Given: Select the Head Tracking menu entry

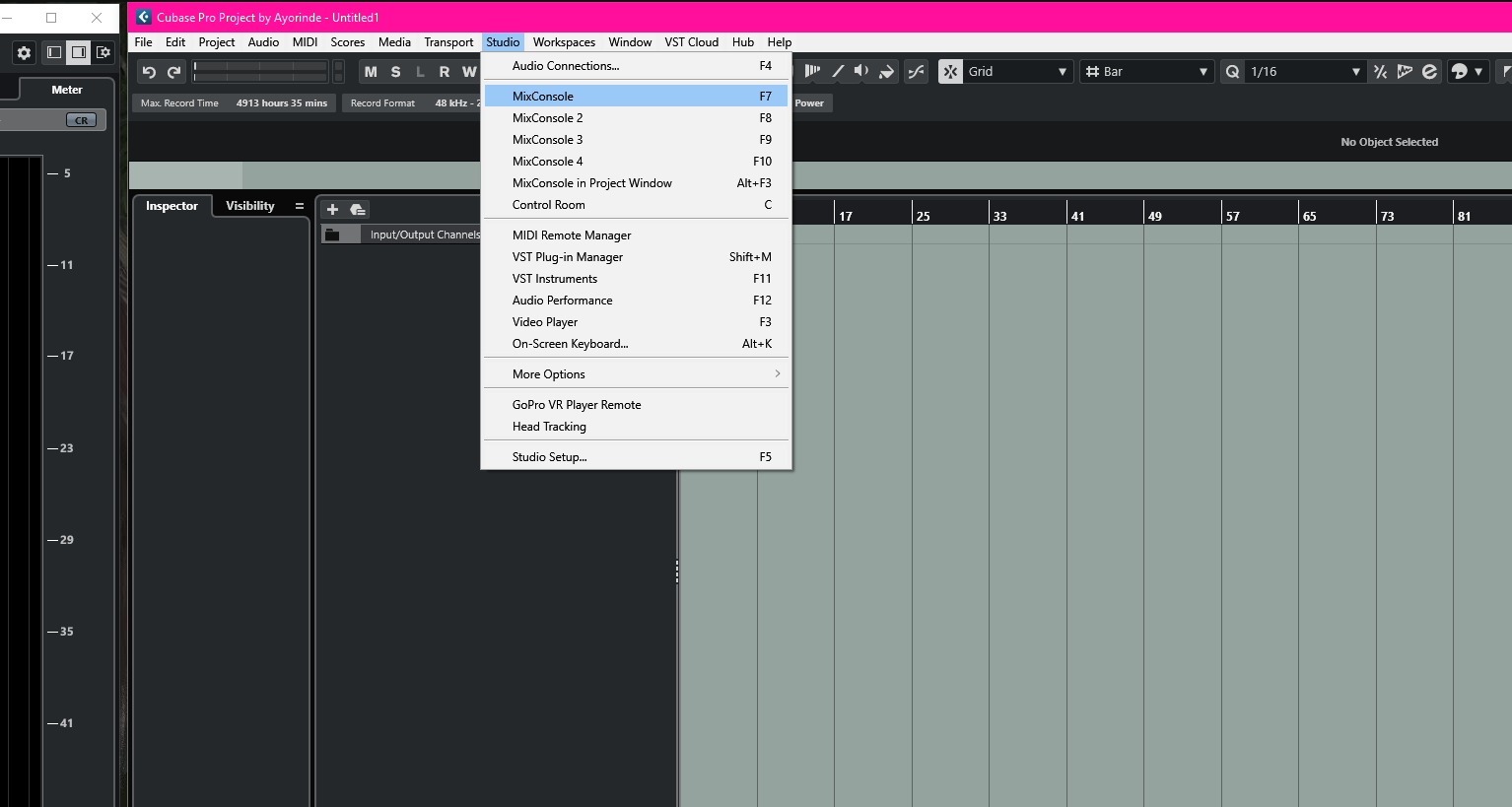Looking at the screenshot, I should [636, 427].
